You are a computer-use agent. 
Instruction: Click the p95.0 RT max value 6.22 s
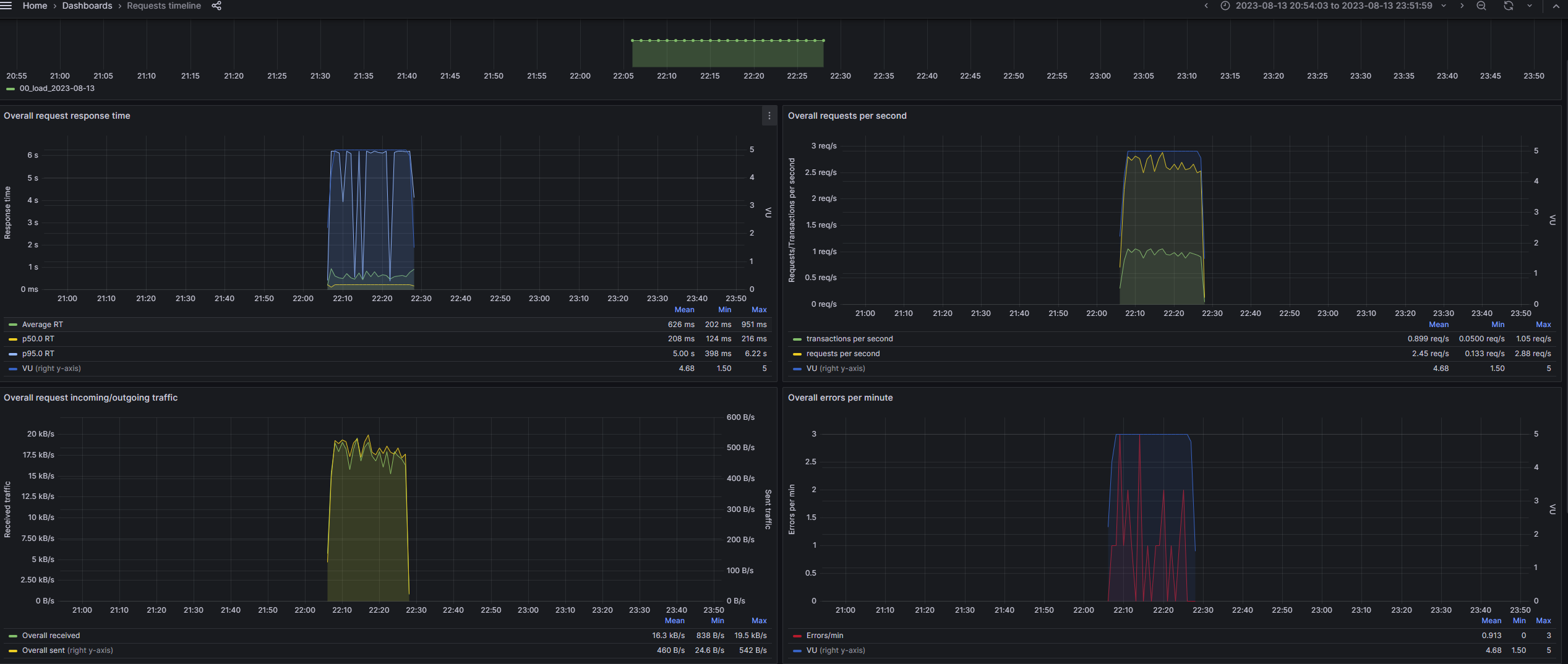coord(755,354)
